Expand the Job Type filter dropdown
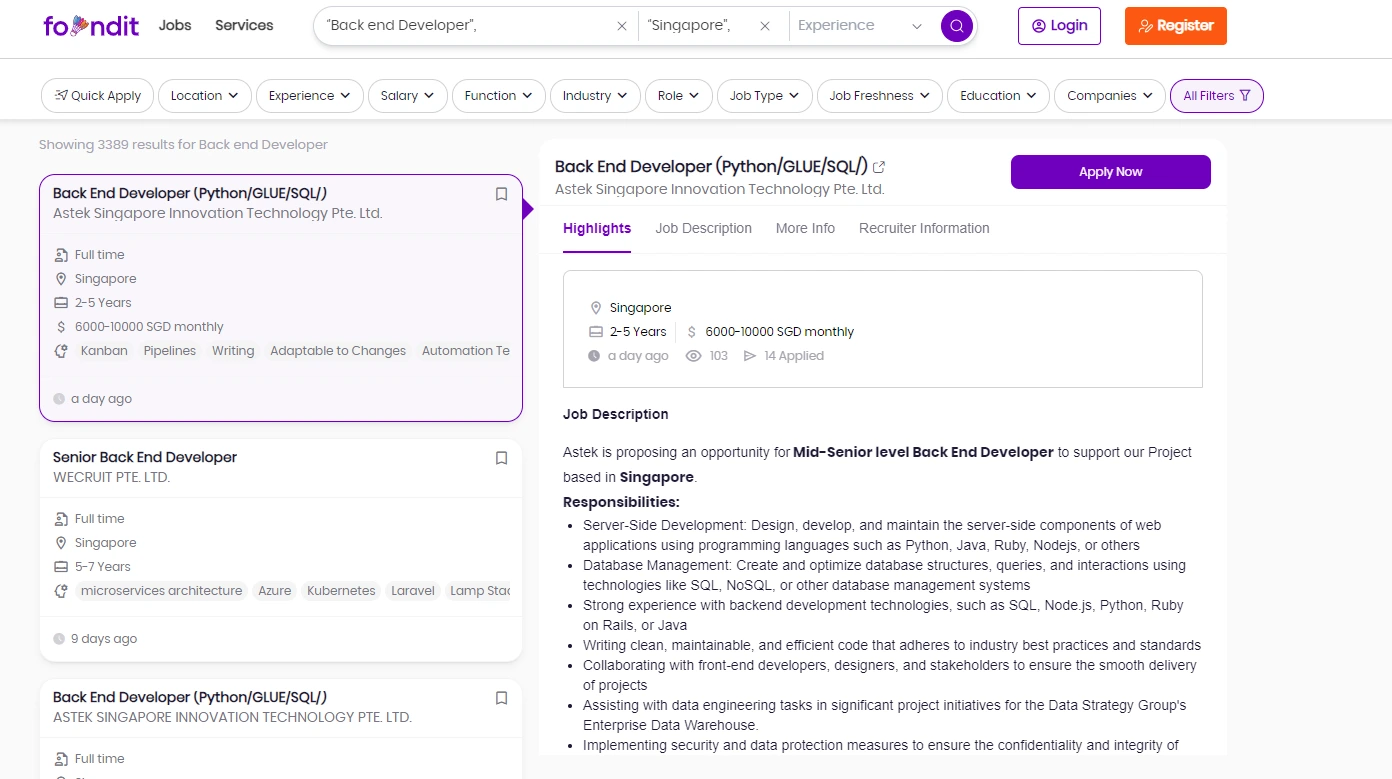This screenshot has height=779, width=1392. point(765,96)
